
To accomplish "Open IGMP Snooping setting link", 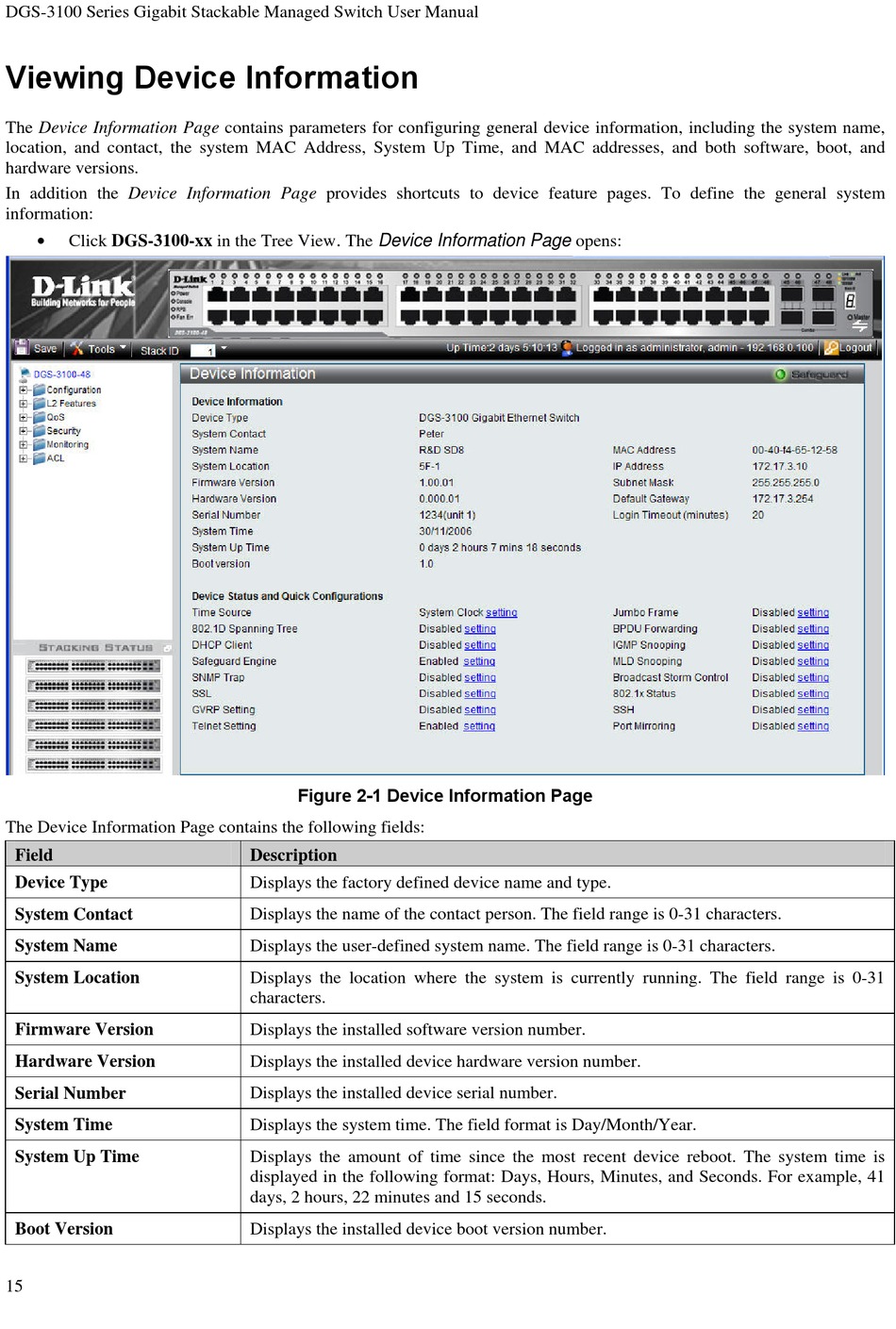I will 813,645.
